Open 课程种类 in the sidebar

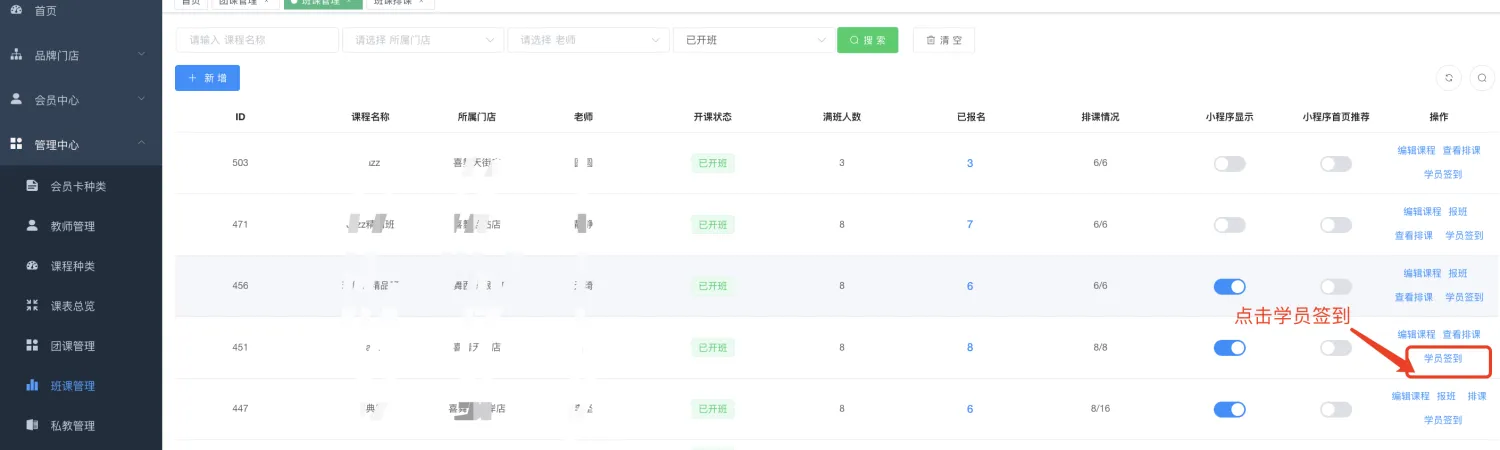(72, 266)
